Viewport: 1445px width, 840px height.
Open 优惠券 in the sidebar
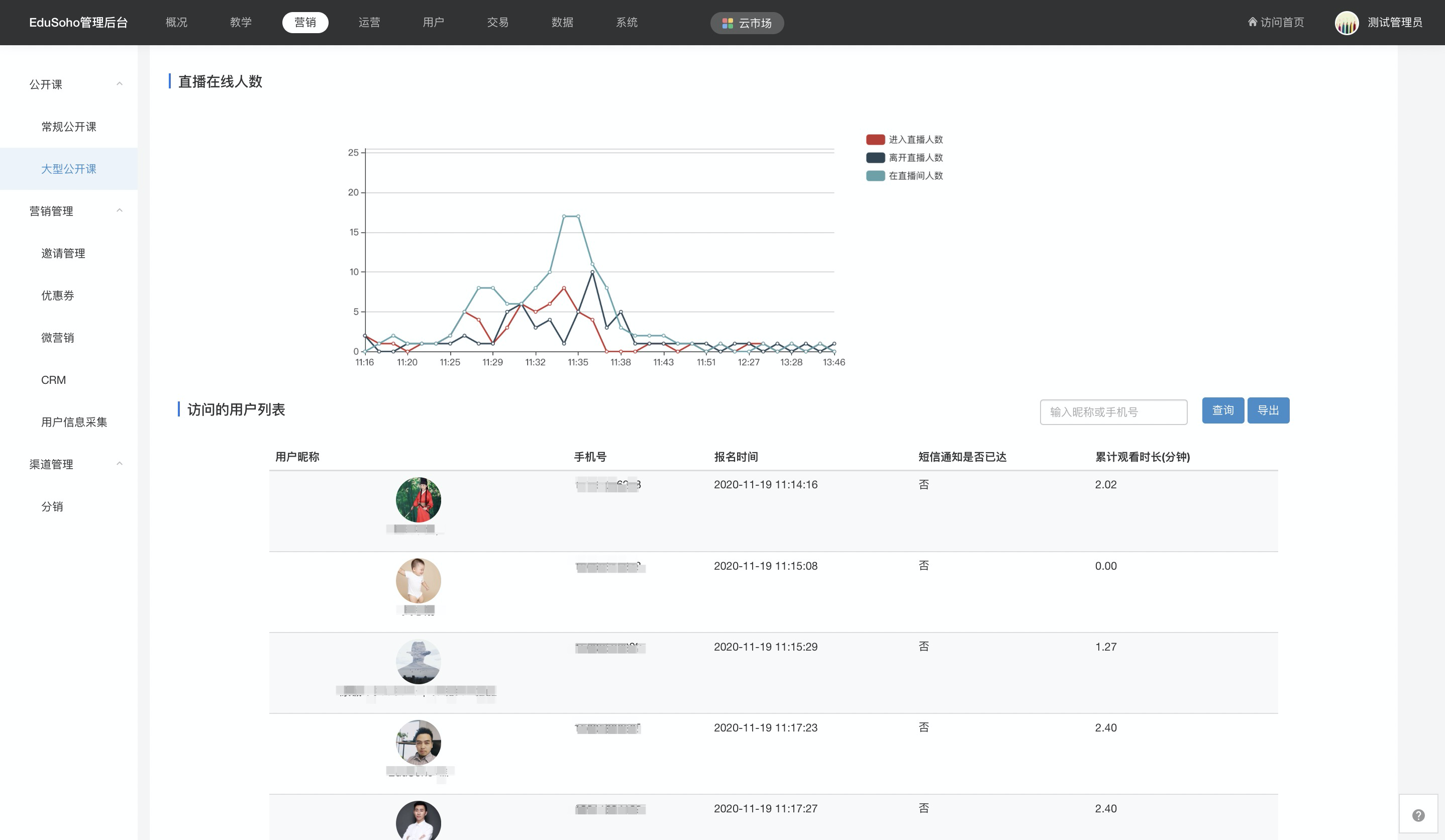pyautogui.click(x=57, y=295)
